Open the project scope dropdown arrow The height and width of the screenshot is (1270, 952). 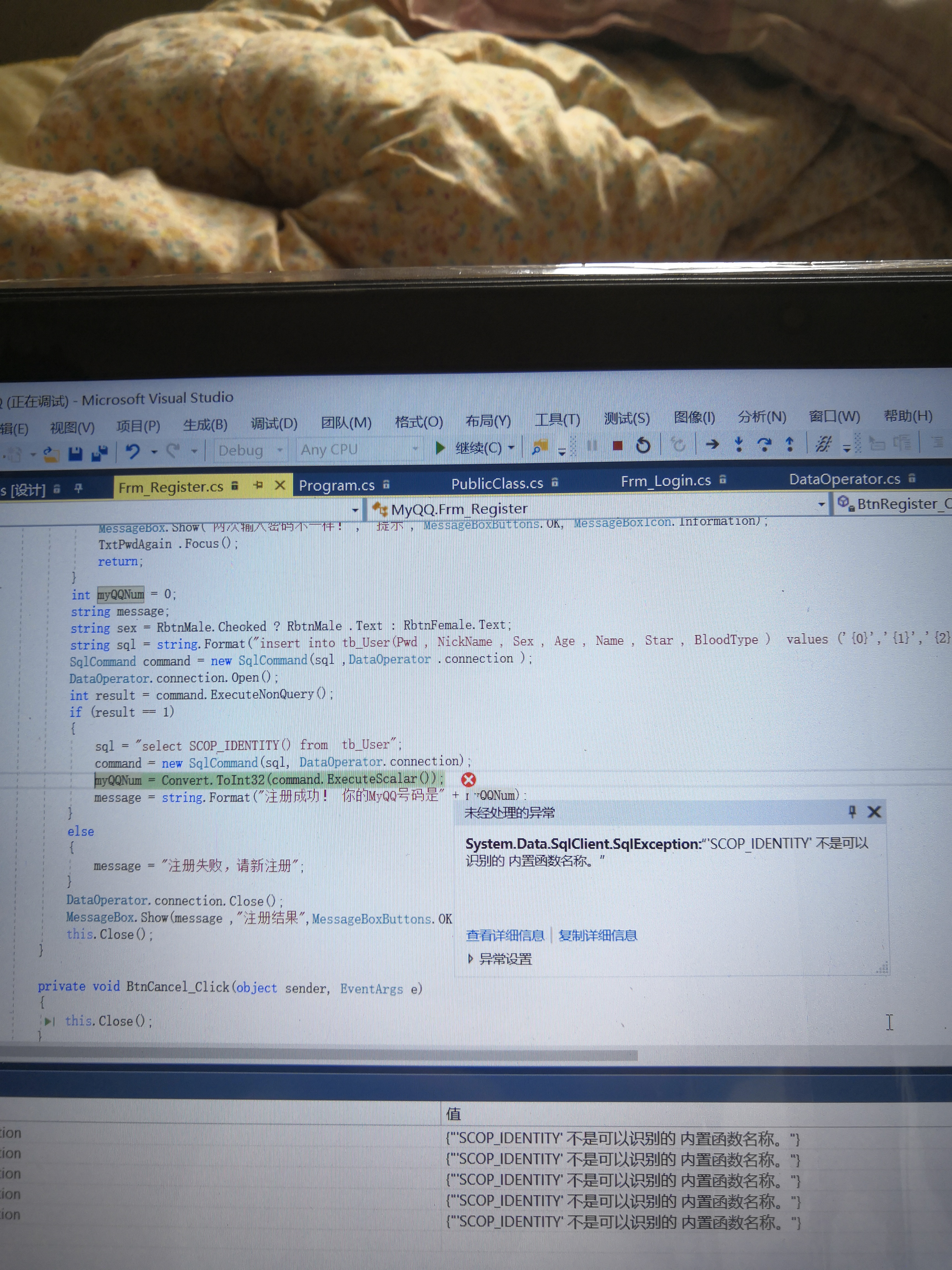coord(355,510)
